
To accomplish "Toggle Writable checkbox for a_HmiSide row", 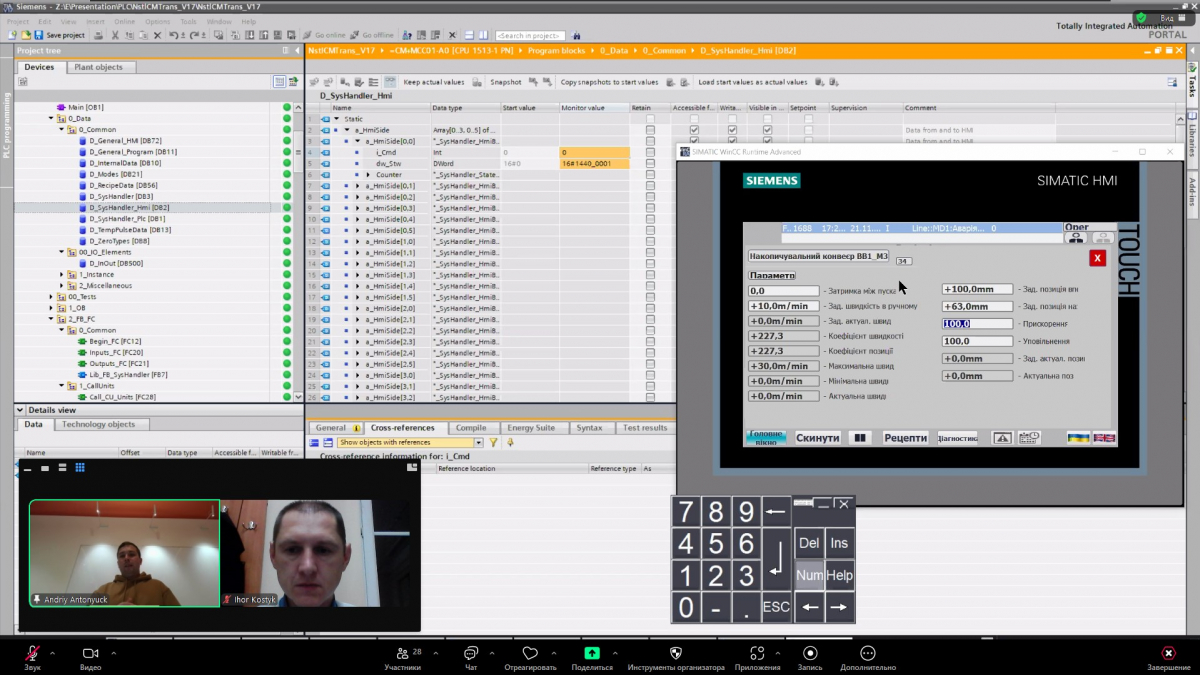I will click(732, 130).
